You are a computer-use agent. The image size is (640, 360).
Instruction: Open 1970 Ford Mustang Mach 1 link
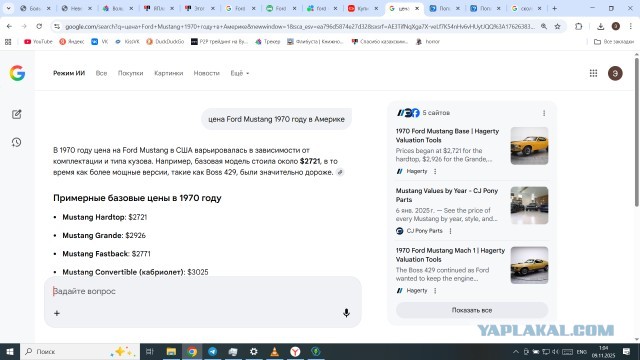(x=450, y=255)
